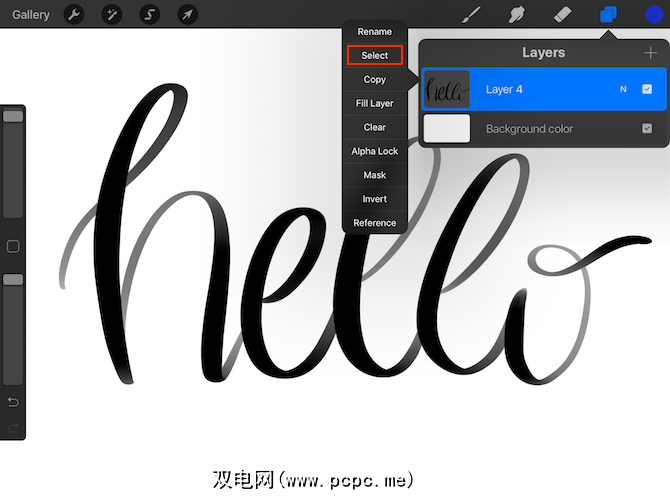Open blend mode N for Layer 4
The height and width of the screenshot is (503, 670).
623,89
